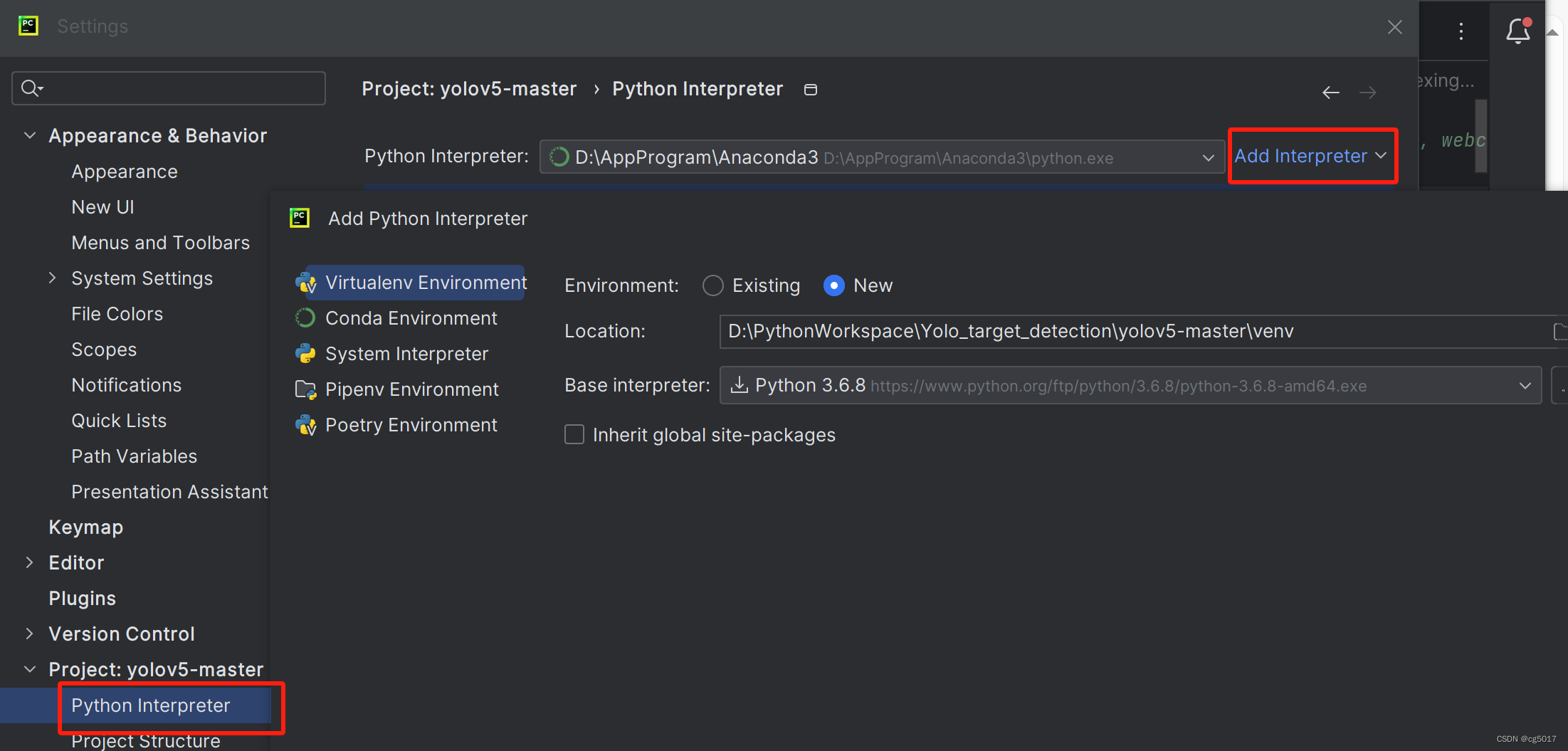Select Python Interpreter in settings tree
The image size is (1568, 751).
coord(151,705)
